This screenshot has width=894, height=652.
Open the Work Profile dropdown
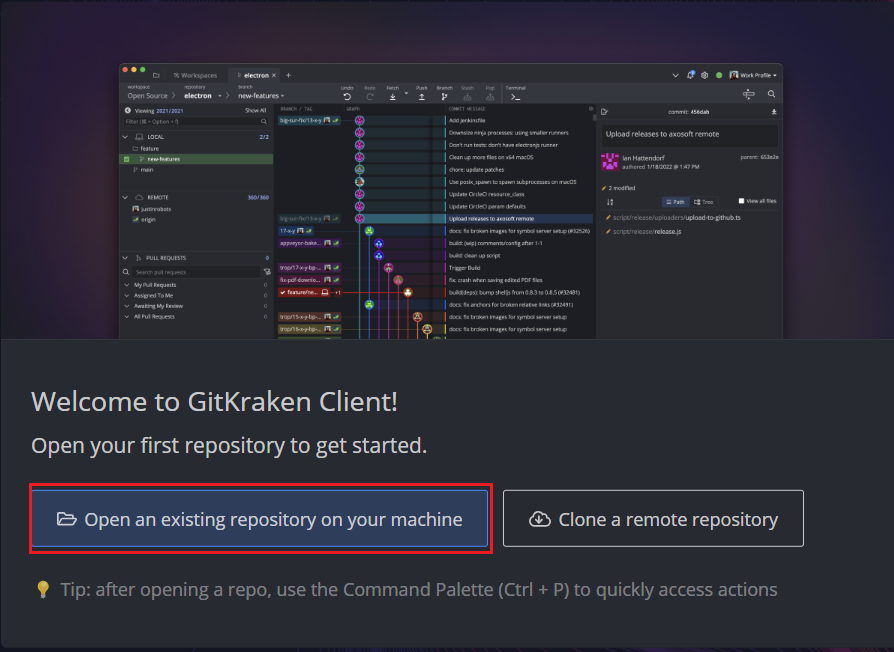pos(753,75)
